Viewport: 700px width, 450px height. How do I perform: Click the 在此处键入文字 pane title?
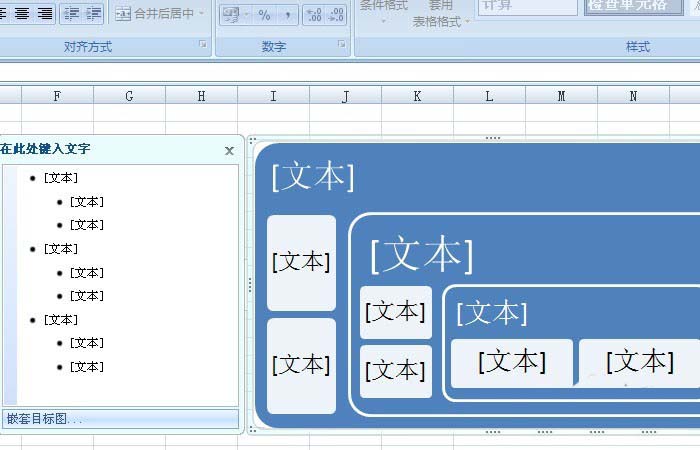(45, 149)
